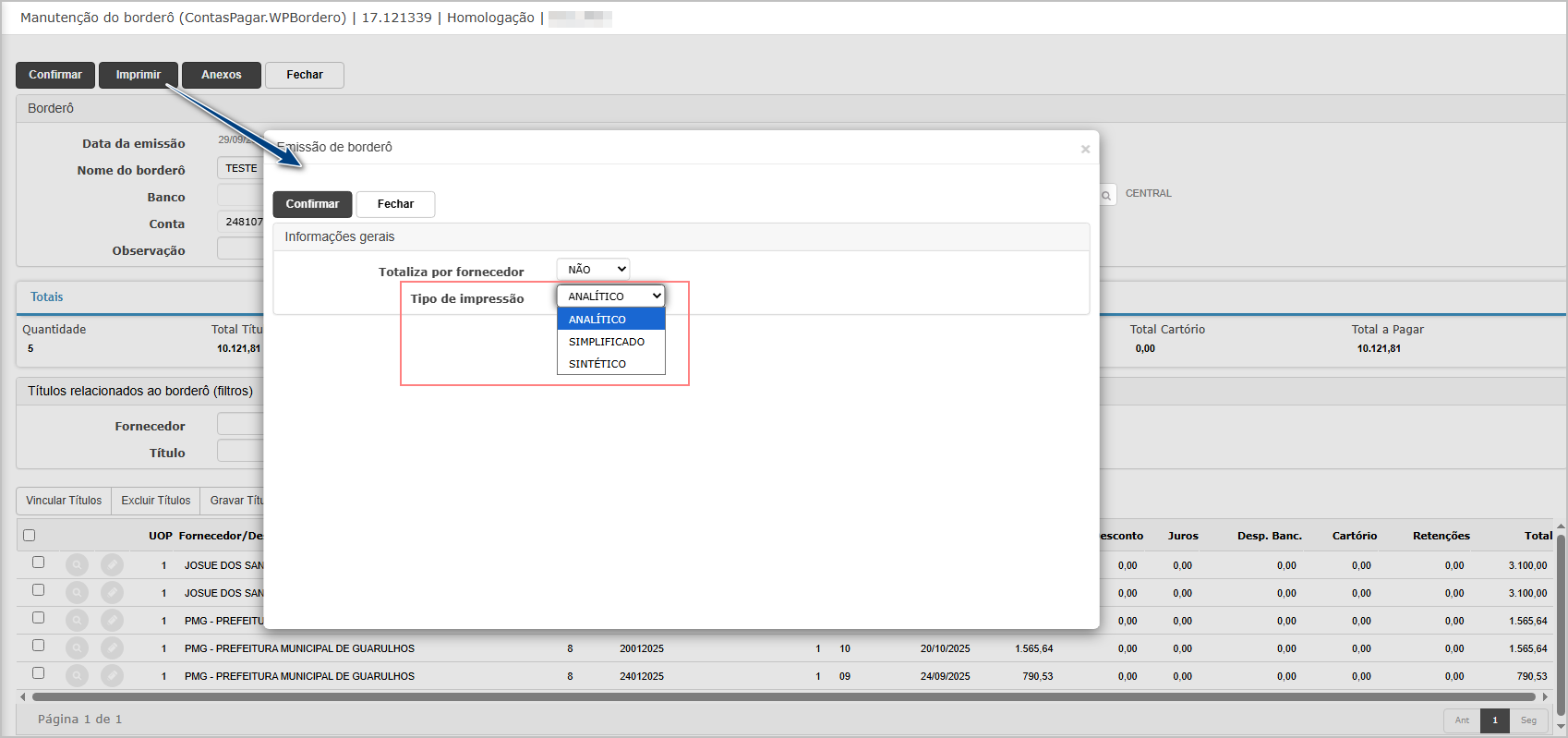Check the first JOSUE DOS SAN row checkbox
This screenshot has width=1568, height=738.
38,563
